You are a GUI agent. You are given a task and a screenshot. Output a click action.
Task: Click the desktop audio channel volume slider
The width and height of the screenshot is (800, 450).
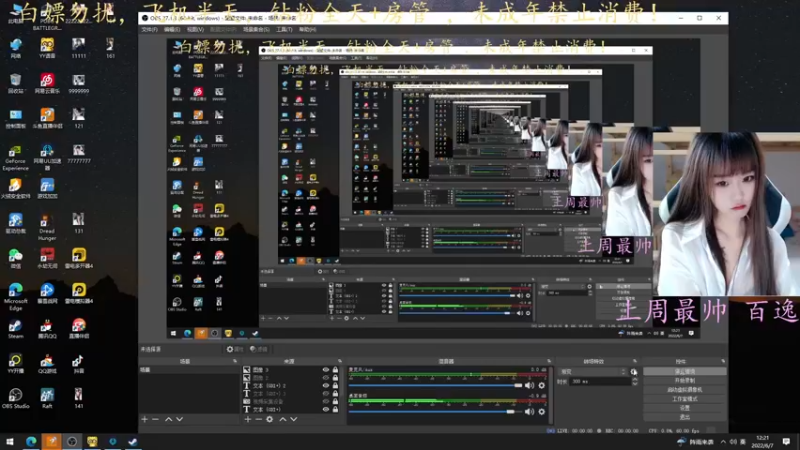pos(436,412)
